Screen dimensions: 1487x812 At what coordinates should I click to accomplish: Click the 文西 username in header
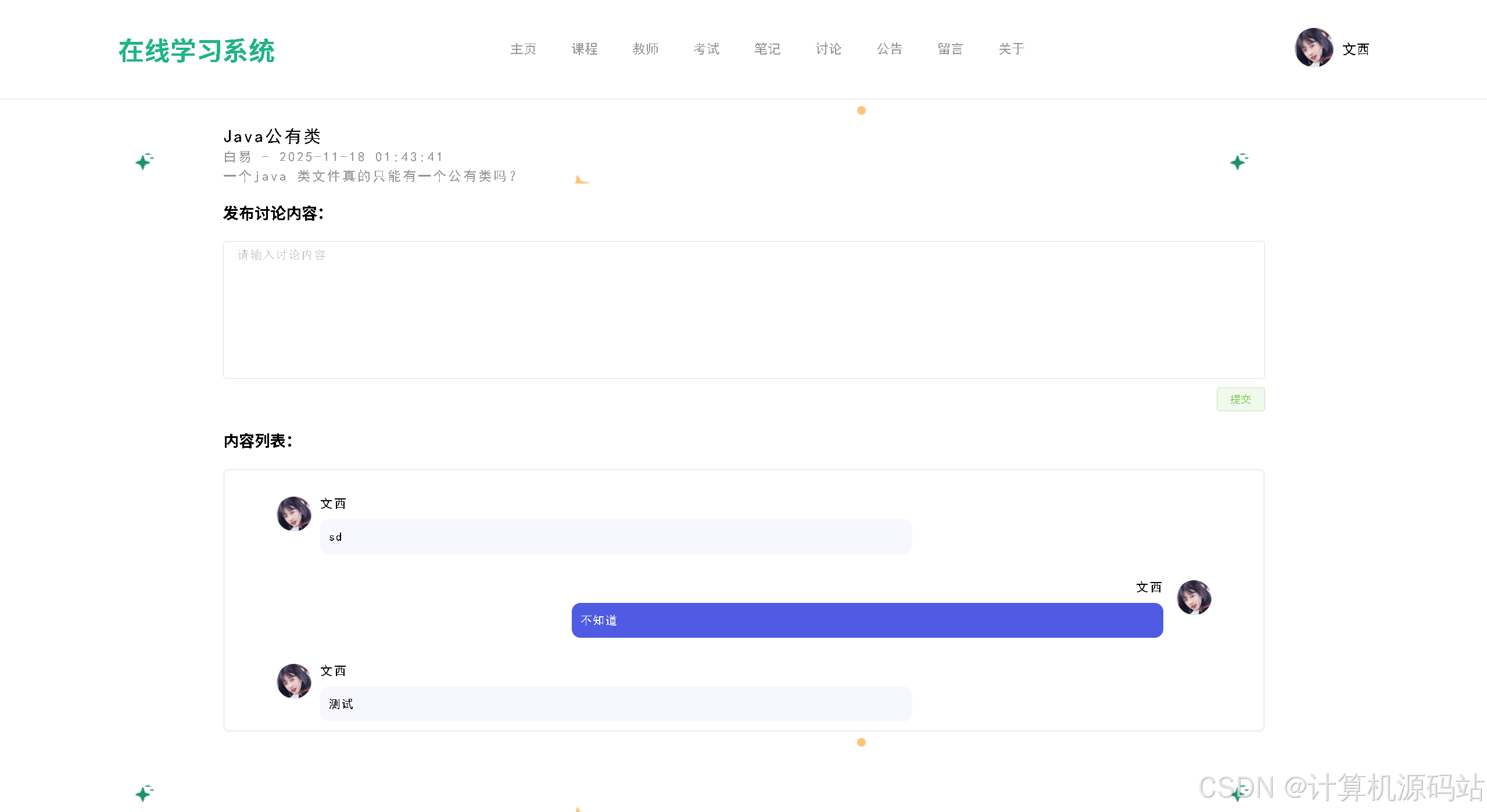1356,49
